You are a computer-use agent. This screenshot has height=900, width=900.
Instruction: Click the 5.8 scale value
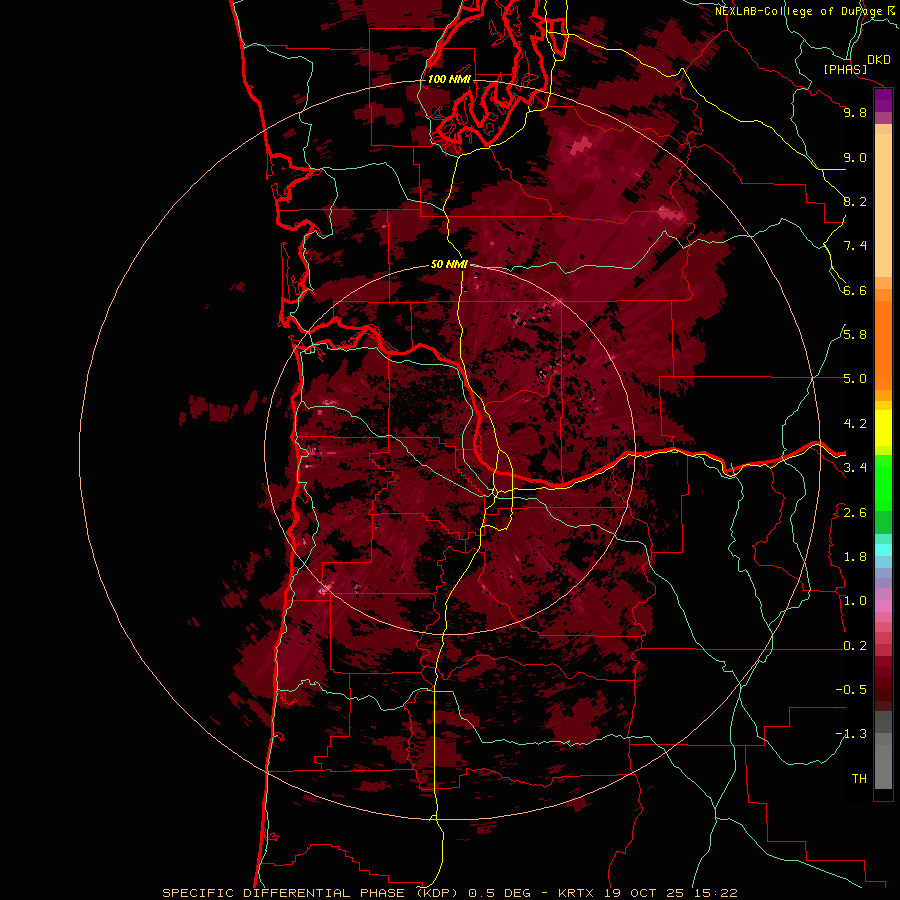point(855,335)
